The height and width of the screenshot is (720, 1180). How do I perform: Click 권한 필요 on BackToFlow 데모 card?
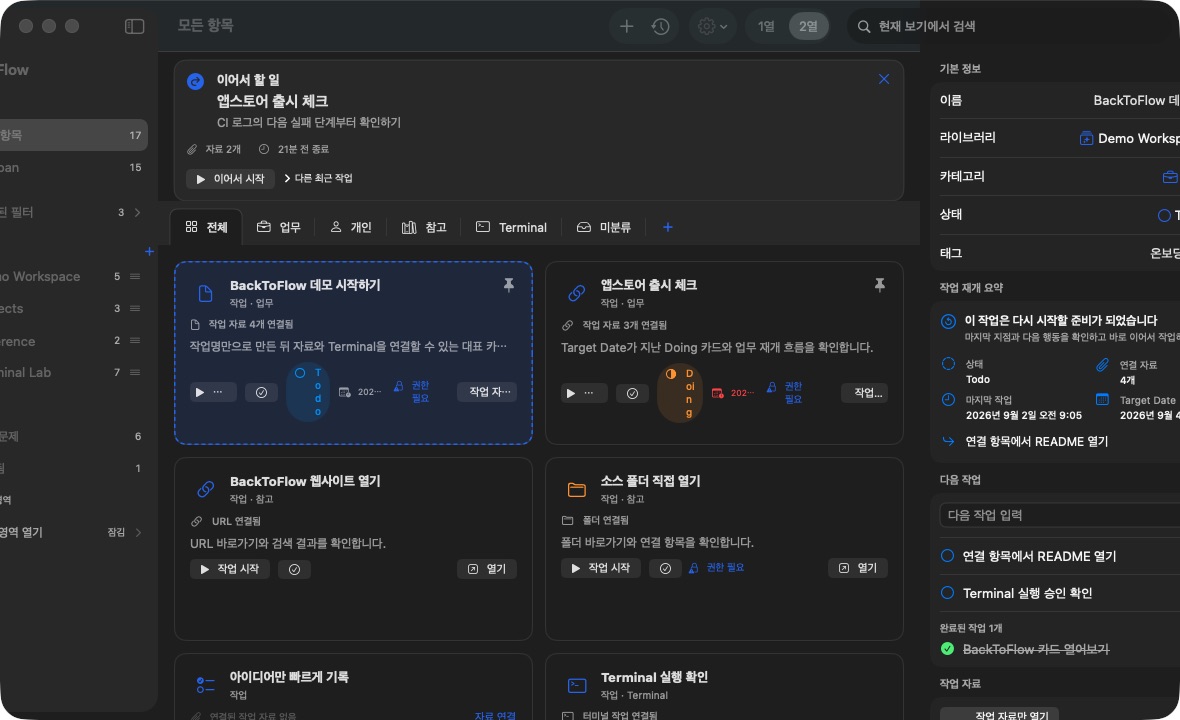[412, 392]
